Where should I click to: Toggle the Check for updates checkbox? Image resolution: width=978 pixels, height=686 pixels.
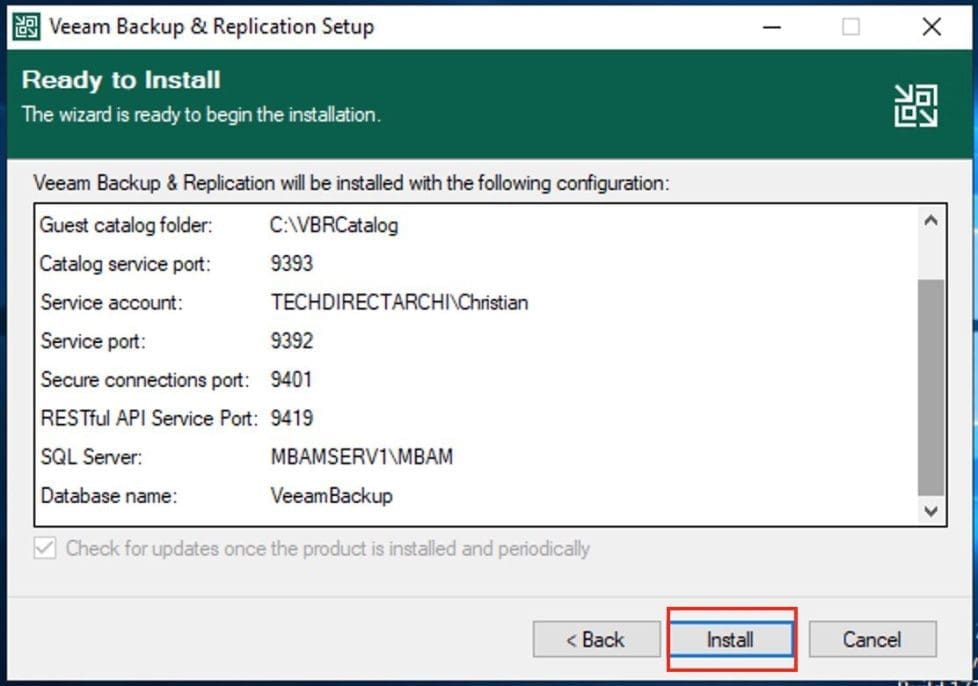click(x=45, y=548)
